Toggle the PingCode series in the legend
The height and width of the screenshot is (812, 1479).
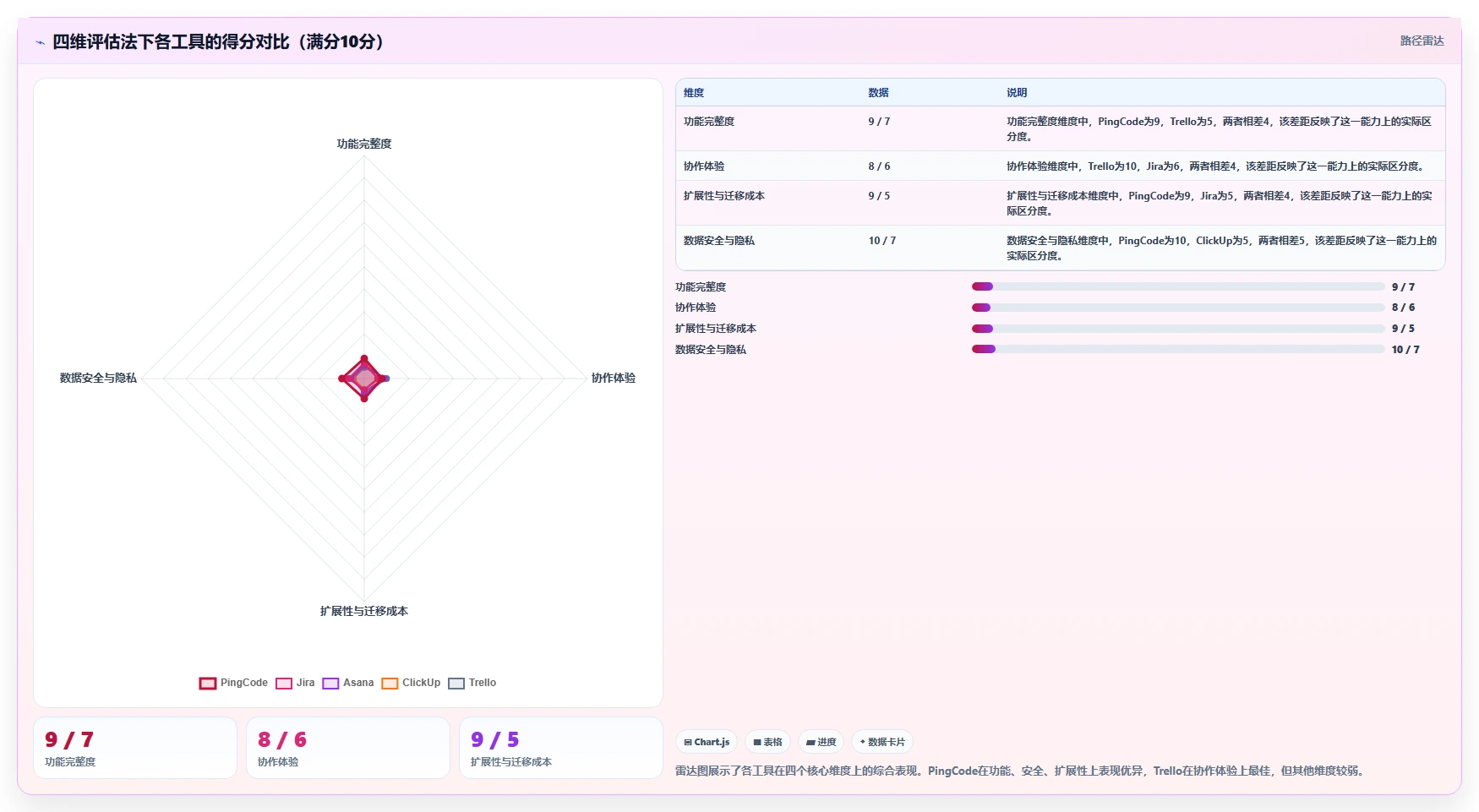tap(233, 683)
